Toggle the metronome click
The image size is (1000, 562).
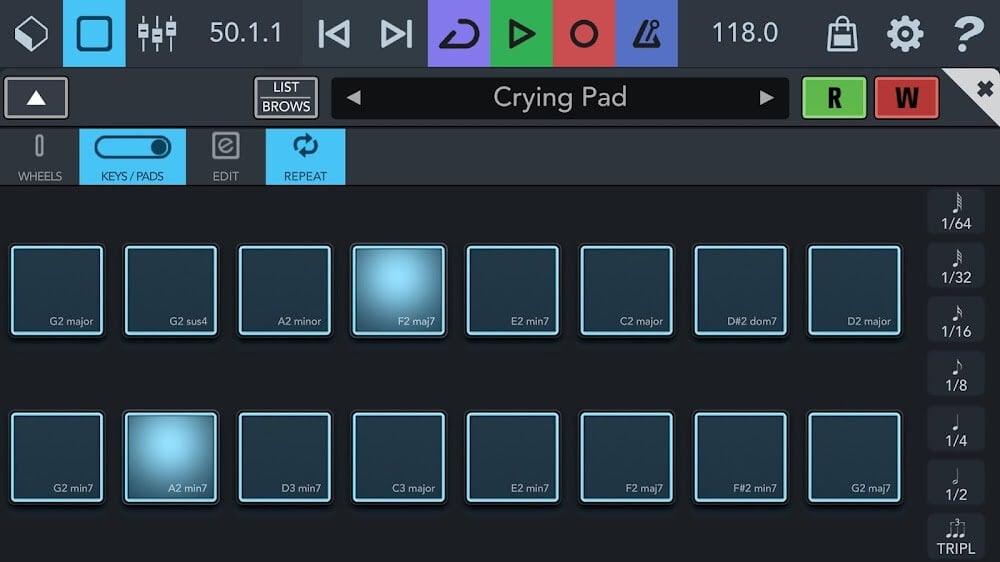646,33
